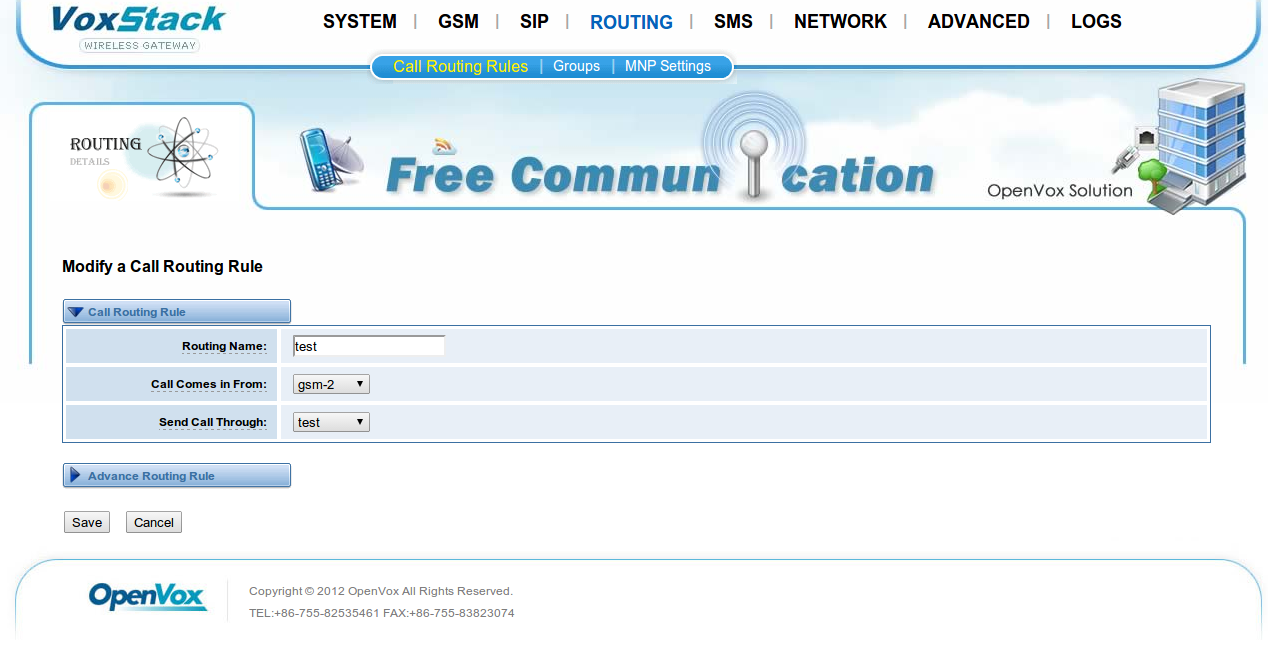Click the Cancel button
Viewport: 1268px width, 660px height.
pos(154,522)
